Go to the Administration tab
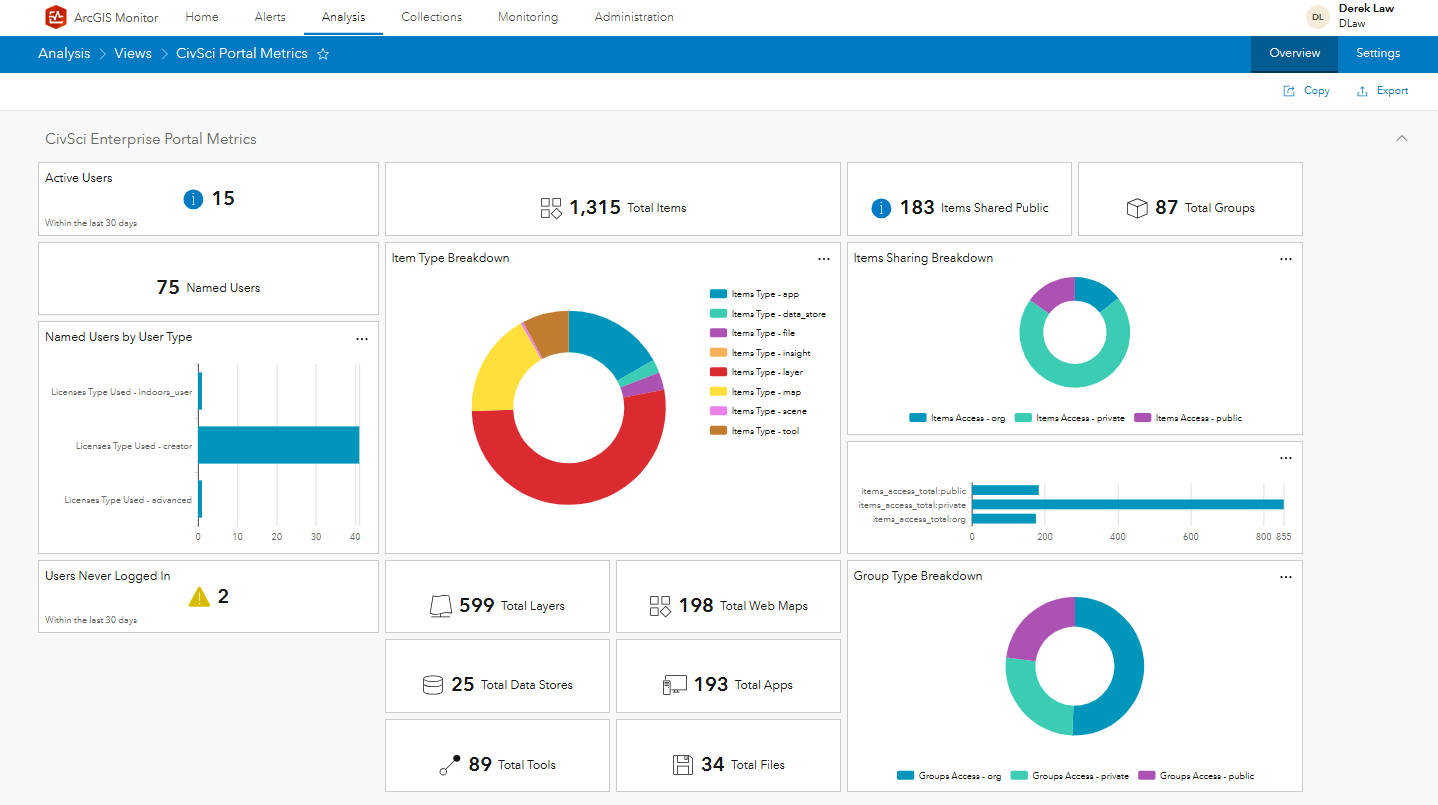Screen dimensions: 1438x805 (x=634, y=17)
